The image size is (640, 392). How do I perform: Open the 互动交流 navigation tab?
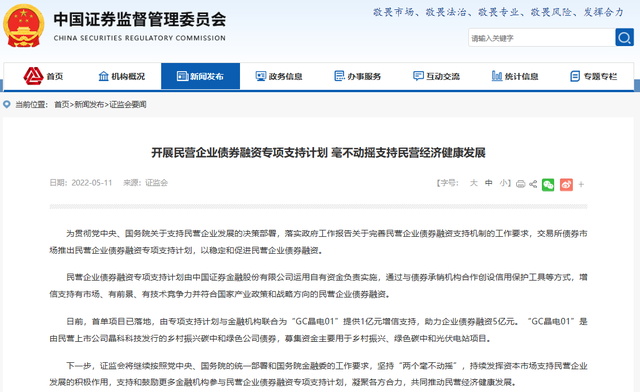point(436,76)
